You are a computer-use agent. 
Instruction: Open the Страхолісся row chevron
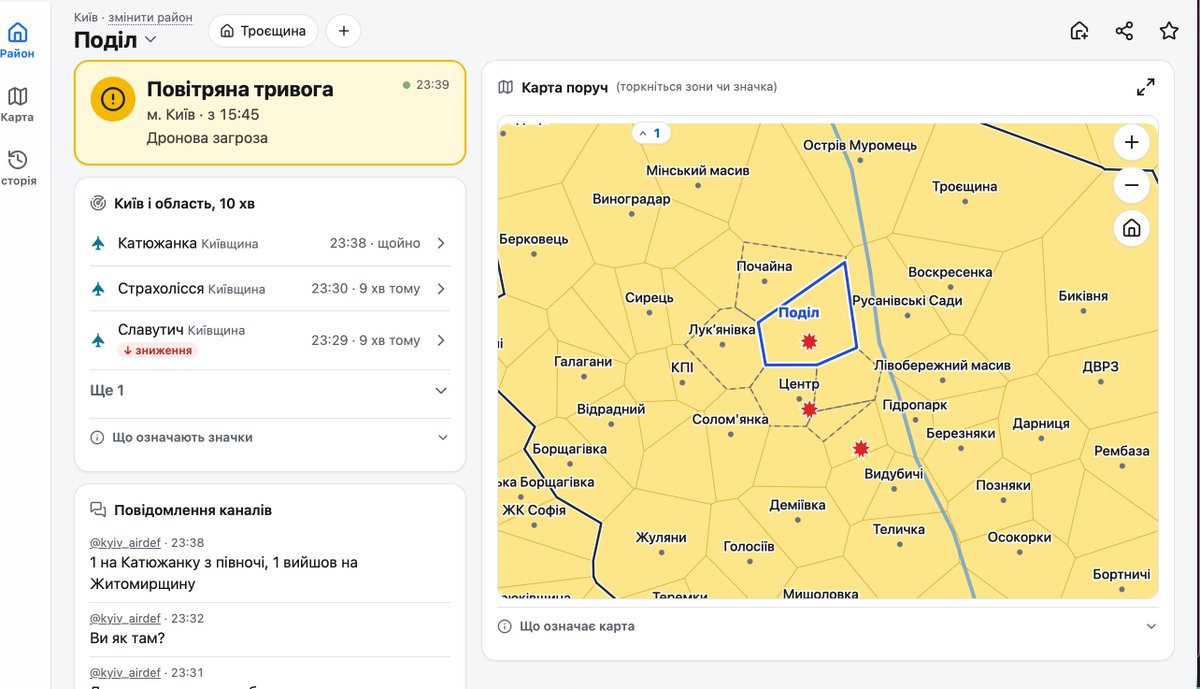coord(441,289)
